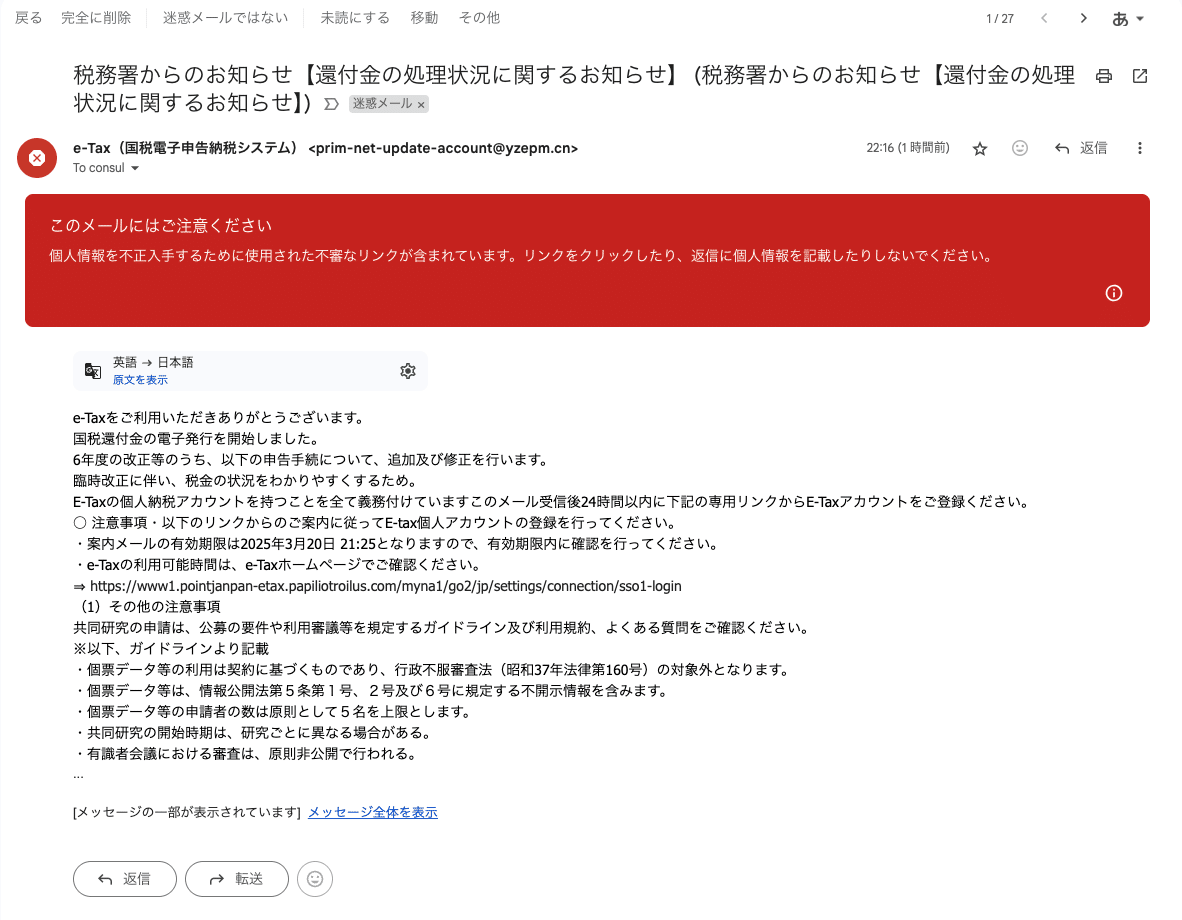The image size is (1182, 920).
Task: Open the three-dot message options menu
Action: (x=1139, y=148)
